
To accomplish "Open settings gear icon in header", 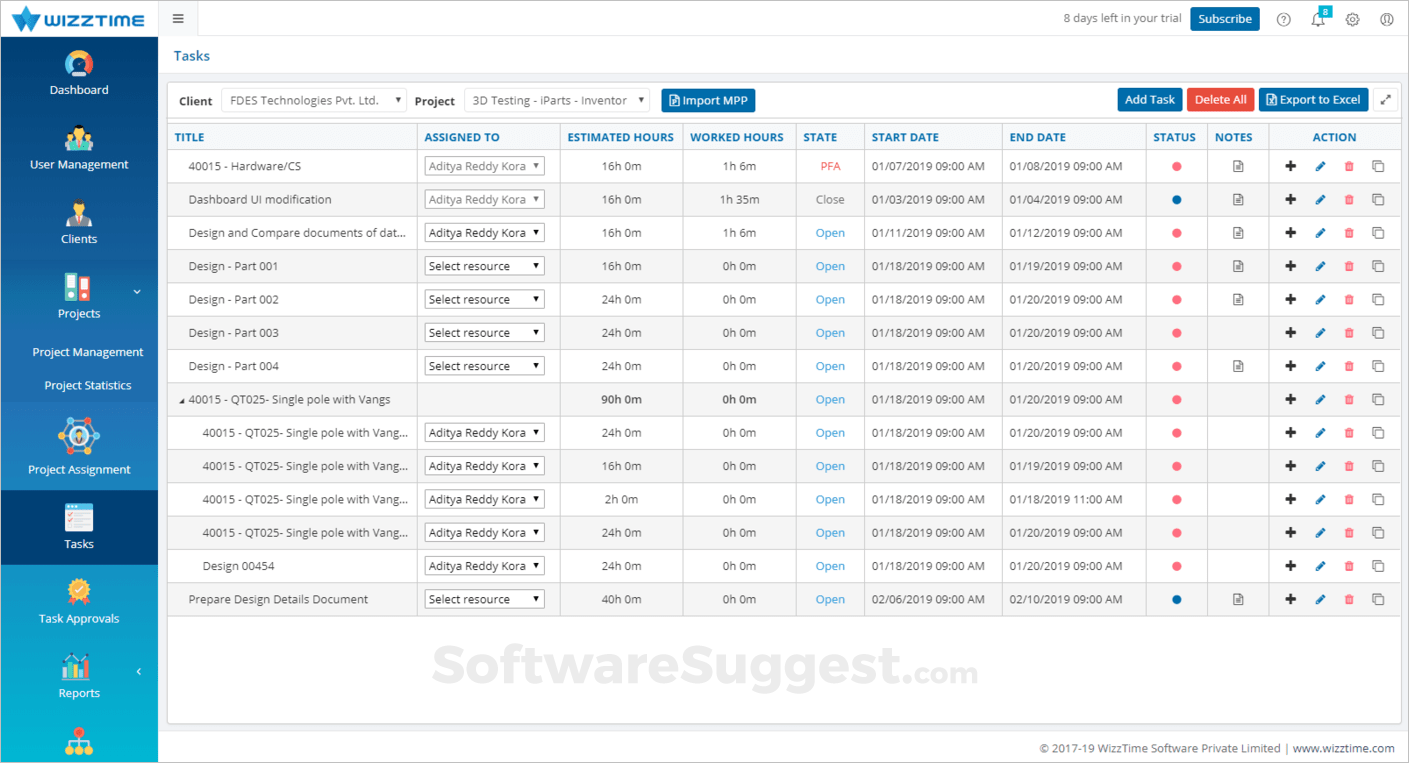I will coord(1352,20).
